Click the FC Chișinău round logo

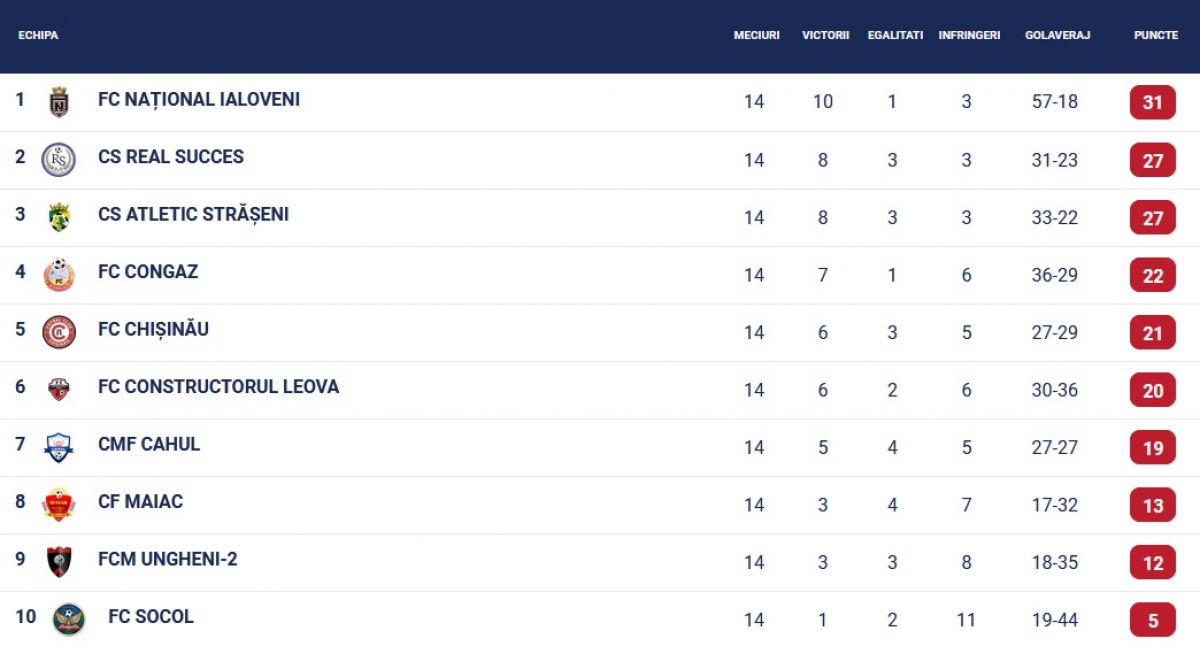(x=59, y=332)
